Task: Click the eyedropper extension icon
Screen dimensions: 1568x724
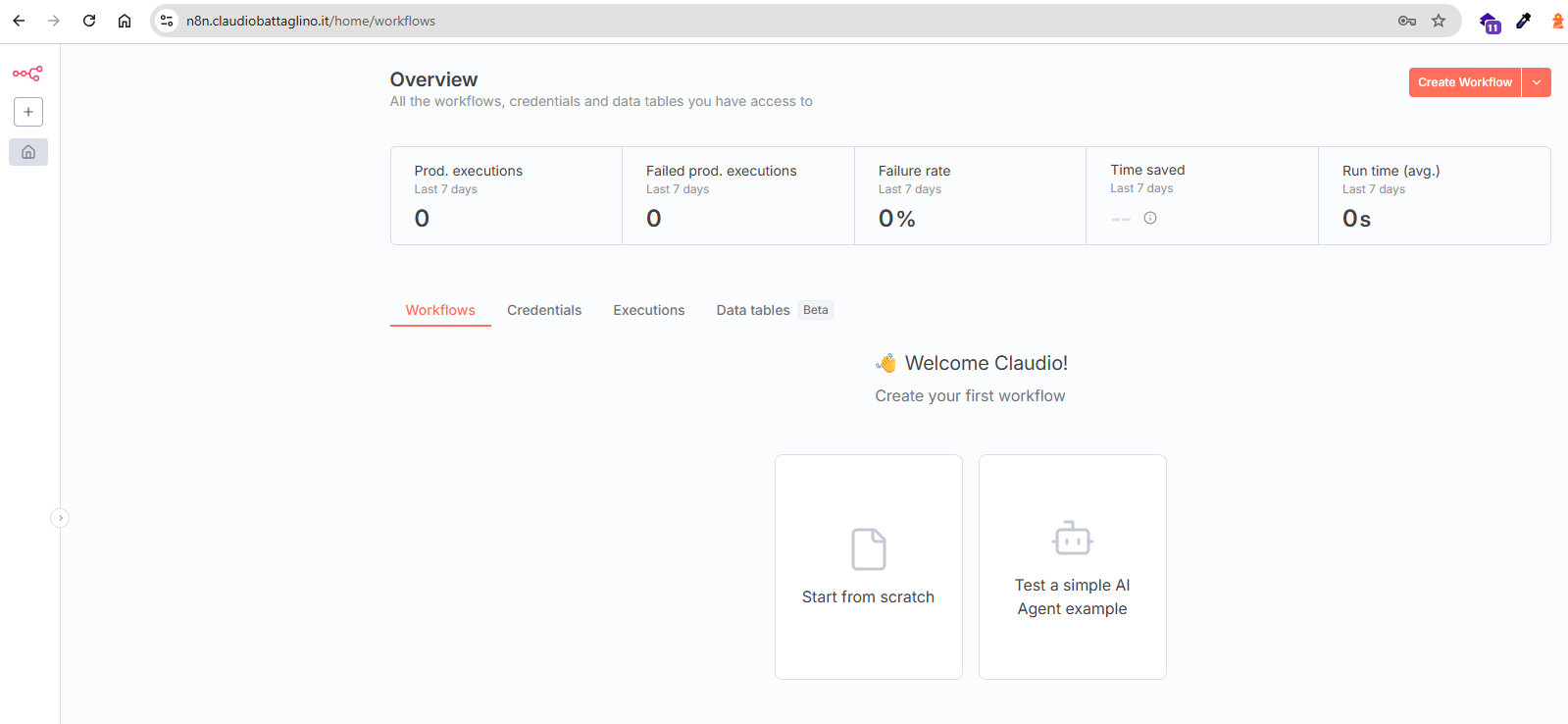Action: coord(1523,21)
